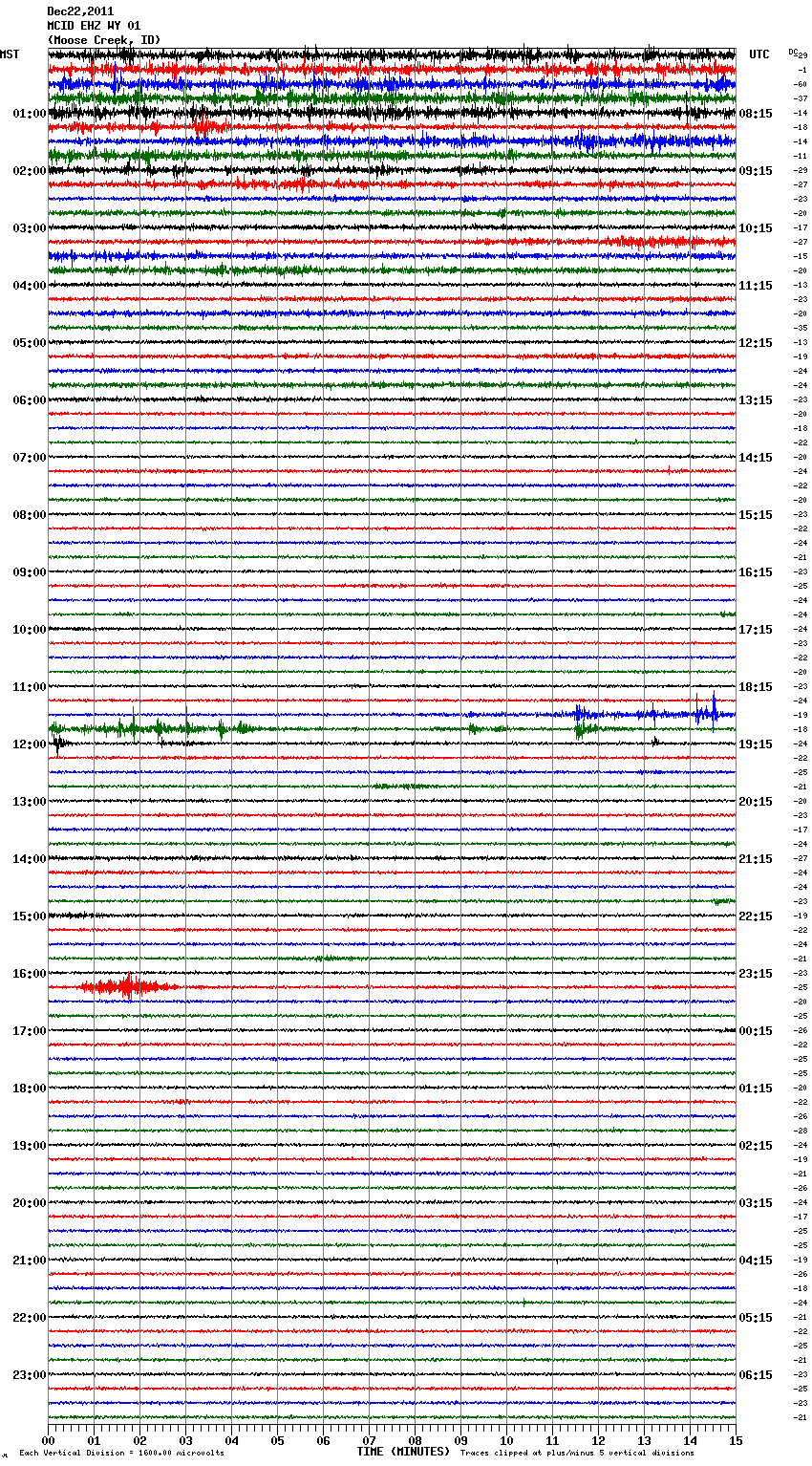The image size is (812, 1466).
Task: Select minute tick label 12 on x-axis
Action: (599, 1440)
